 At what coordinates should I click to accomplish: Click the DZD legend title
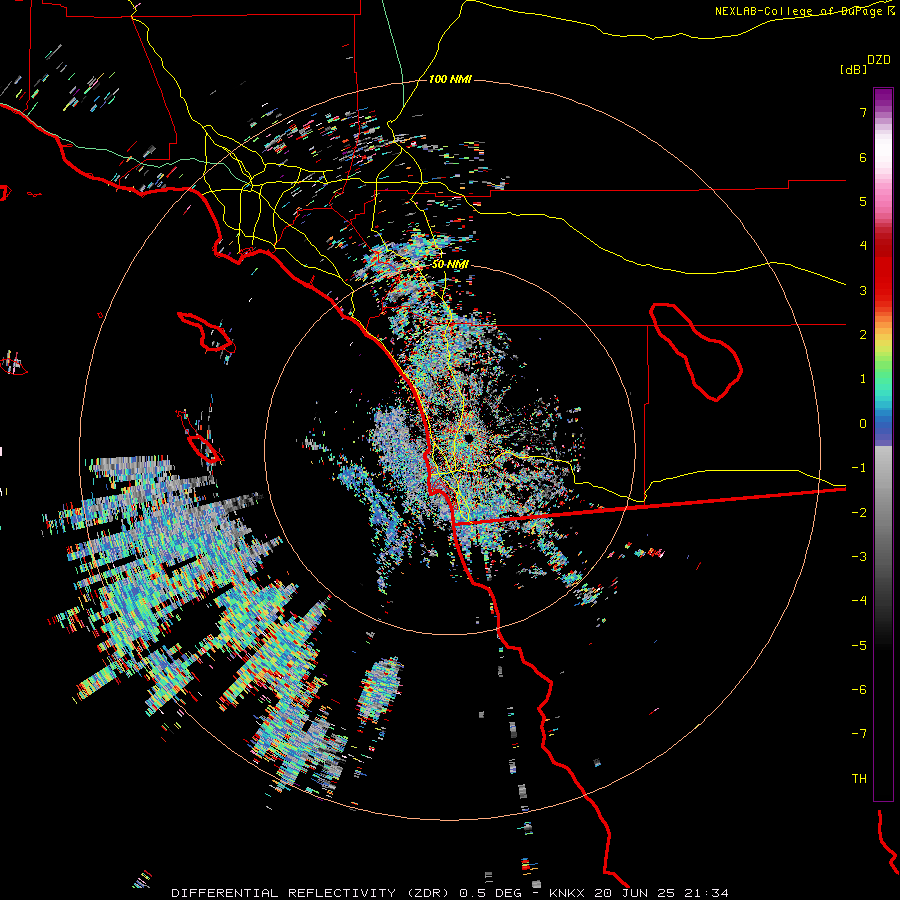[x=879, y=60]
